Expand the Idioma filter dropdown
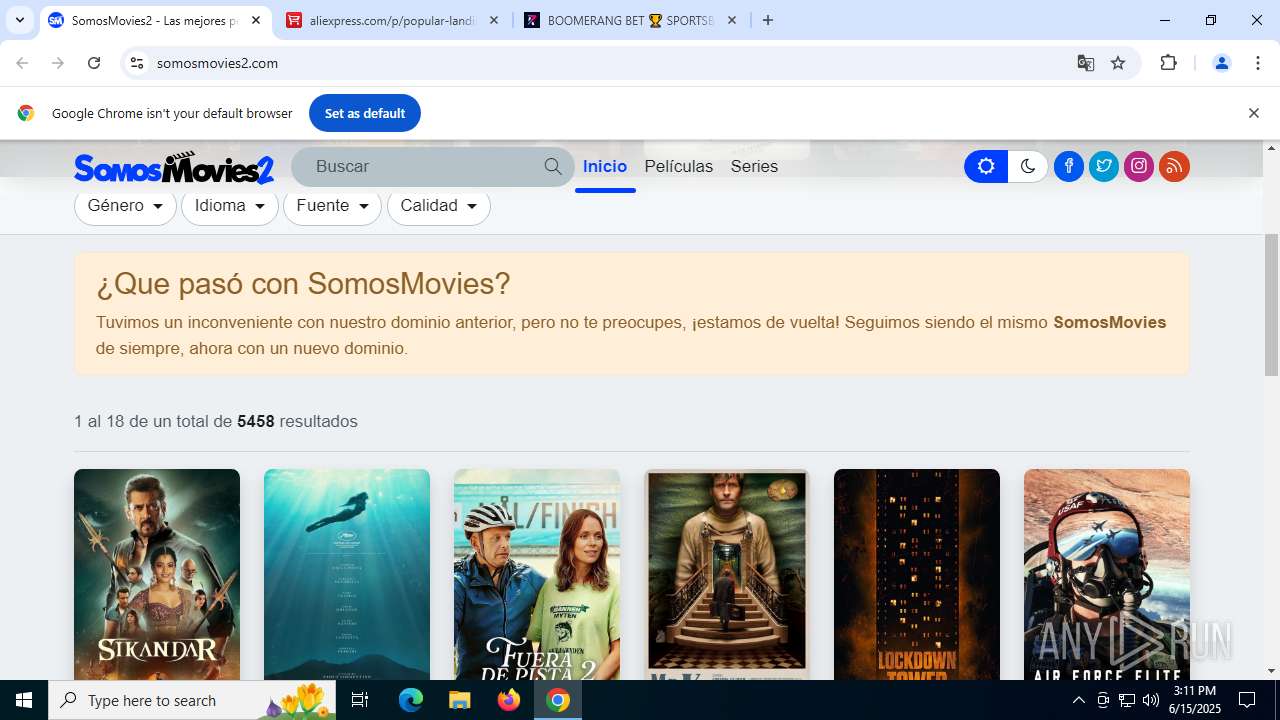Viewport: 1280px width, 720px height. click(230, 206)
